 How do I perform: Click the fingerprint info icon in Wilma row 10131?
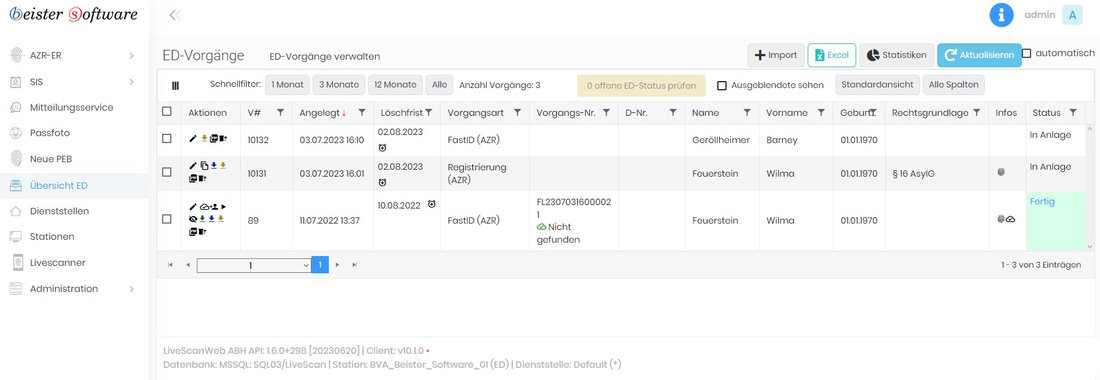coord(1000,172)
